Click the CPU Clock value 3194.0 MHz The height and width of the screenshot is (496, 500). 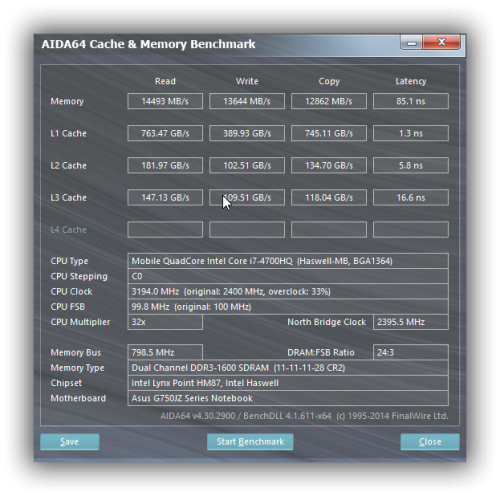(x=288, y=291)
